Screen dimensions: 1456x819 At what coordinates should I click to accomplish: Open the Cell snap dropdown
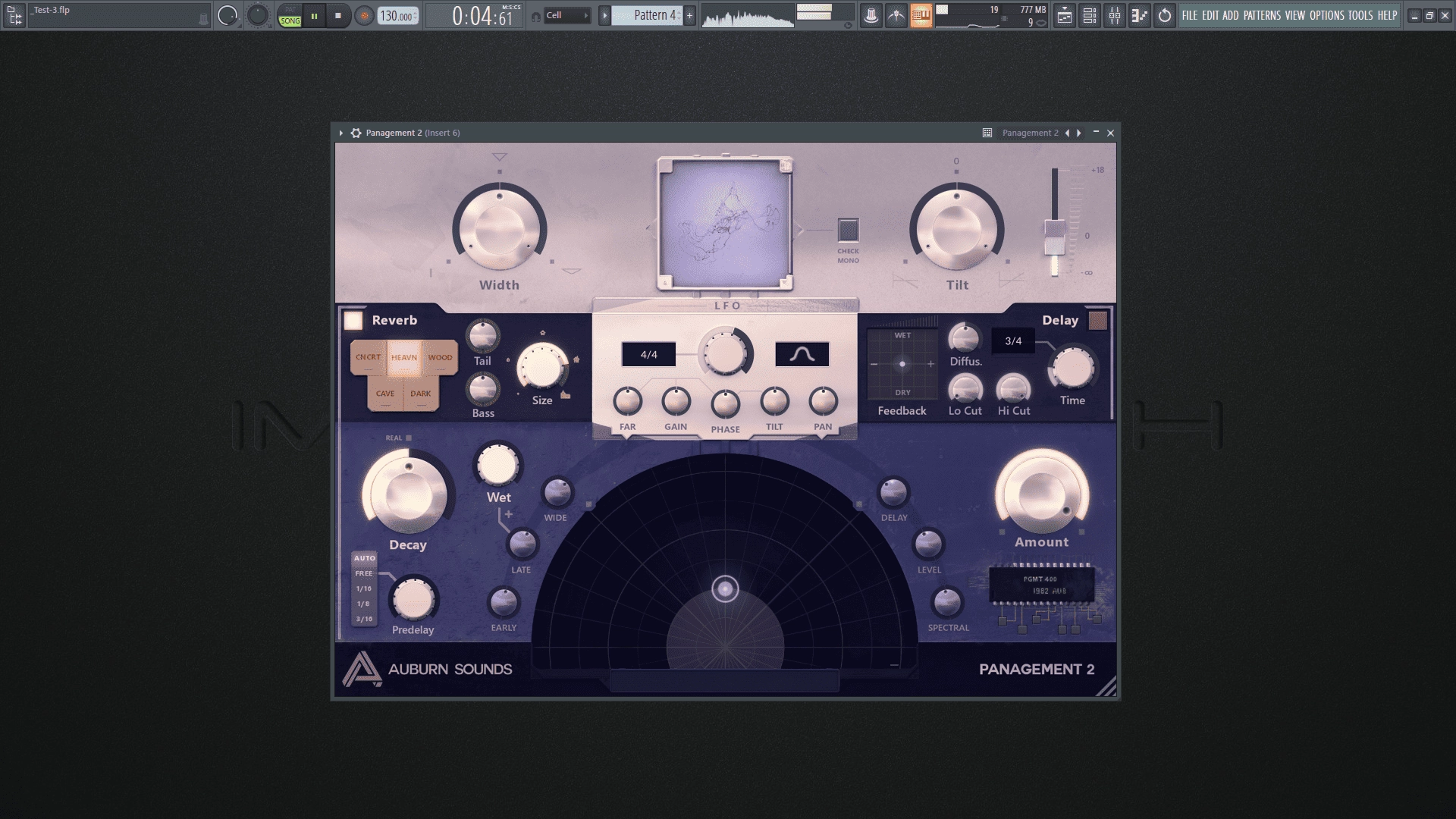pos(566,15)
